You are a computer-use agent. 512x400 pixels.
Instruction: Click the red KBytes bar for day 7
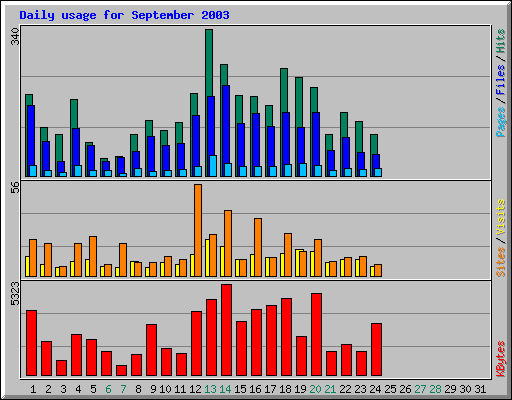121,370
